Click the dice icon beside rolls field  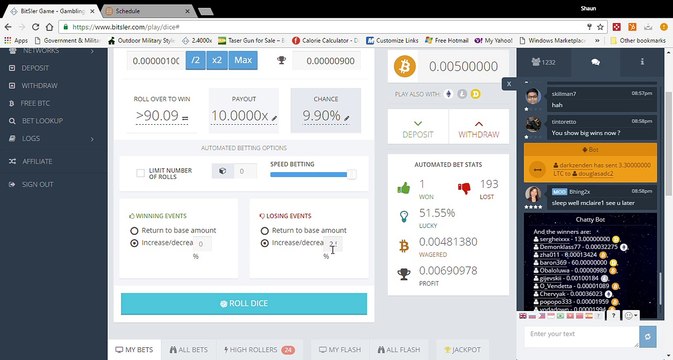point(222,171)
